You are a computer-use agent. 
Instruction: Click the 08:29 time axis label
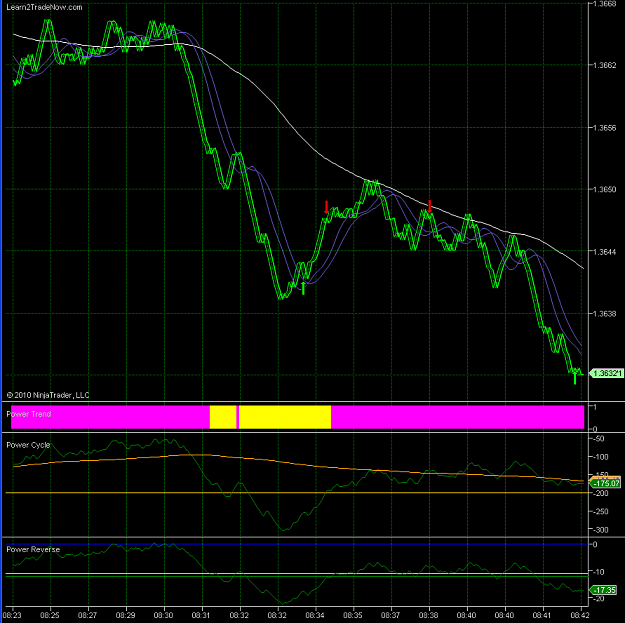126,615
